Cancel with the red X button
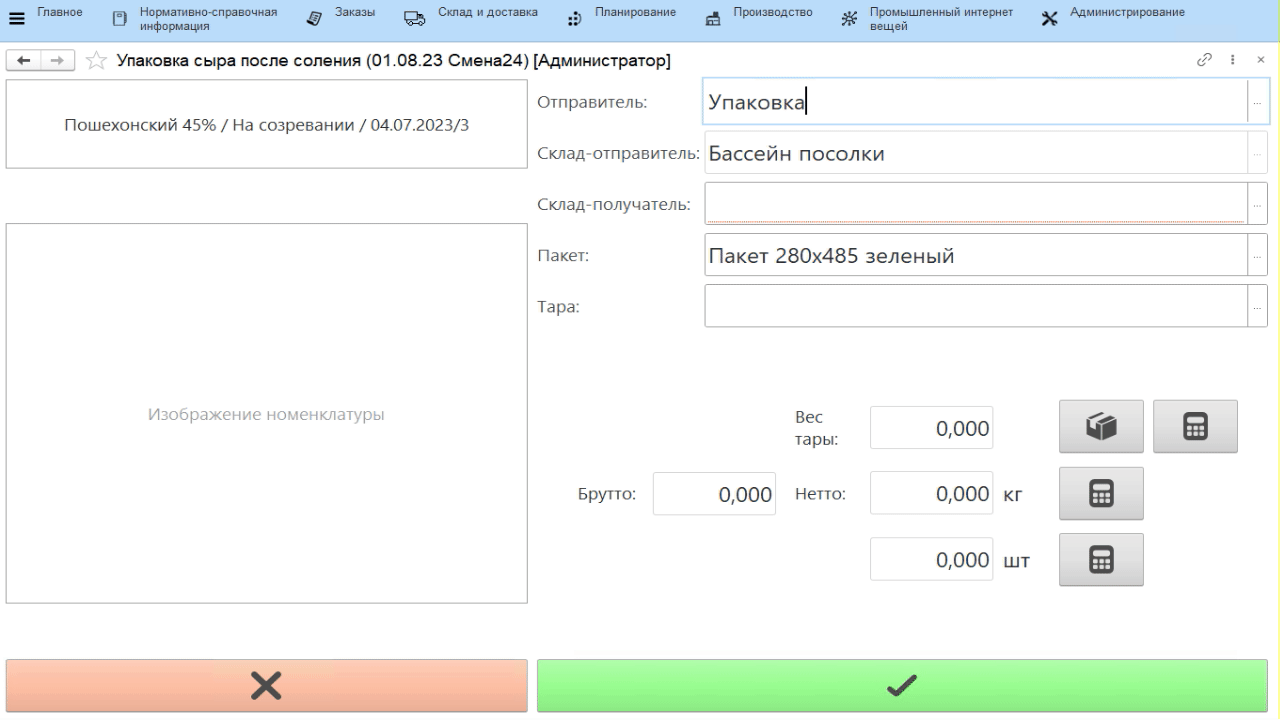 click(266, 685)
